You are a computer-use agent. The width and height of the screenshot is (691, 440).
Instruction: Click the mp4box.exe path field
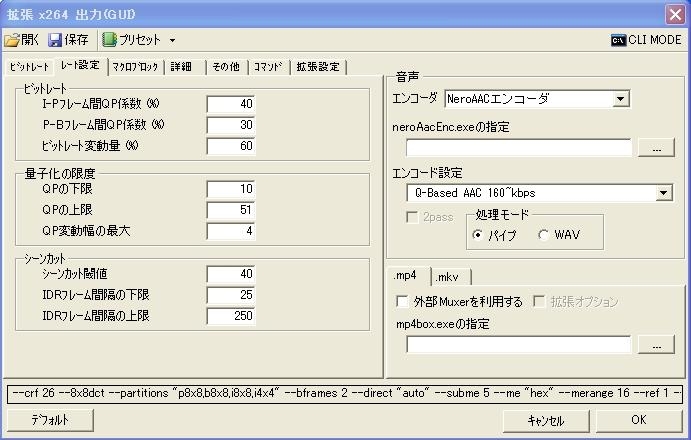pos(519,345)
